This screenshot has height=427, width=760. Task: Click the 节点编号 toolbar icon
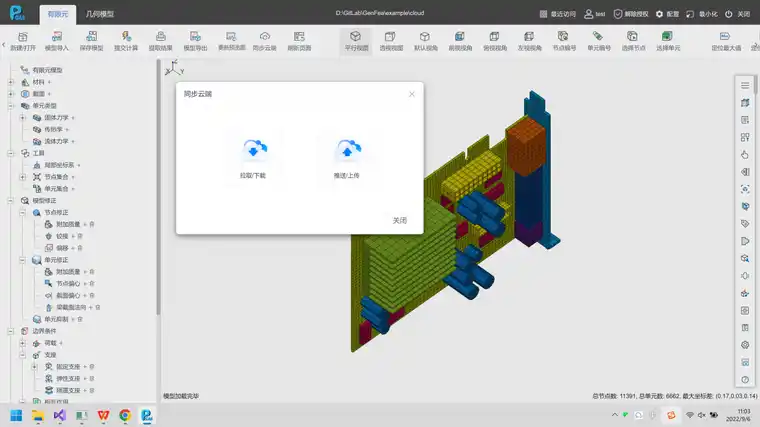[x=564, y=40]
